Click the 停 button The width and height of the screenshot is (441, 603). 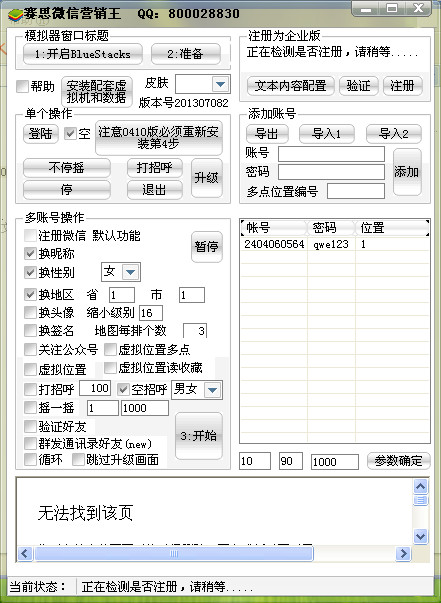(x=67, y=190)
